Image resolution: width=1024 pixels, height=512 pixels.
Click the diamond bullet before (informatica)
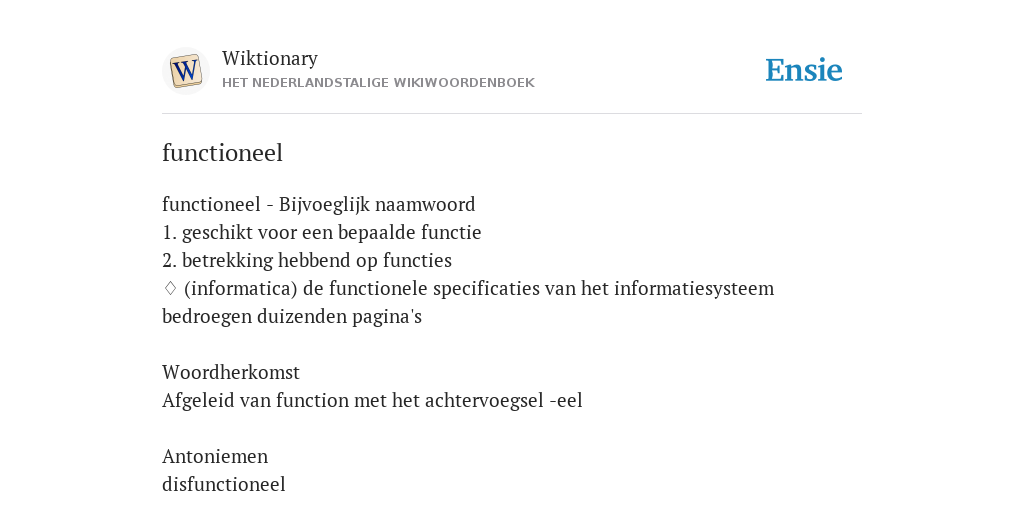(170, 288)
